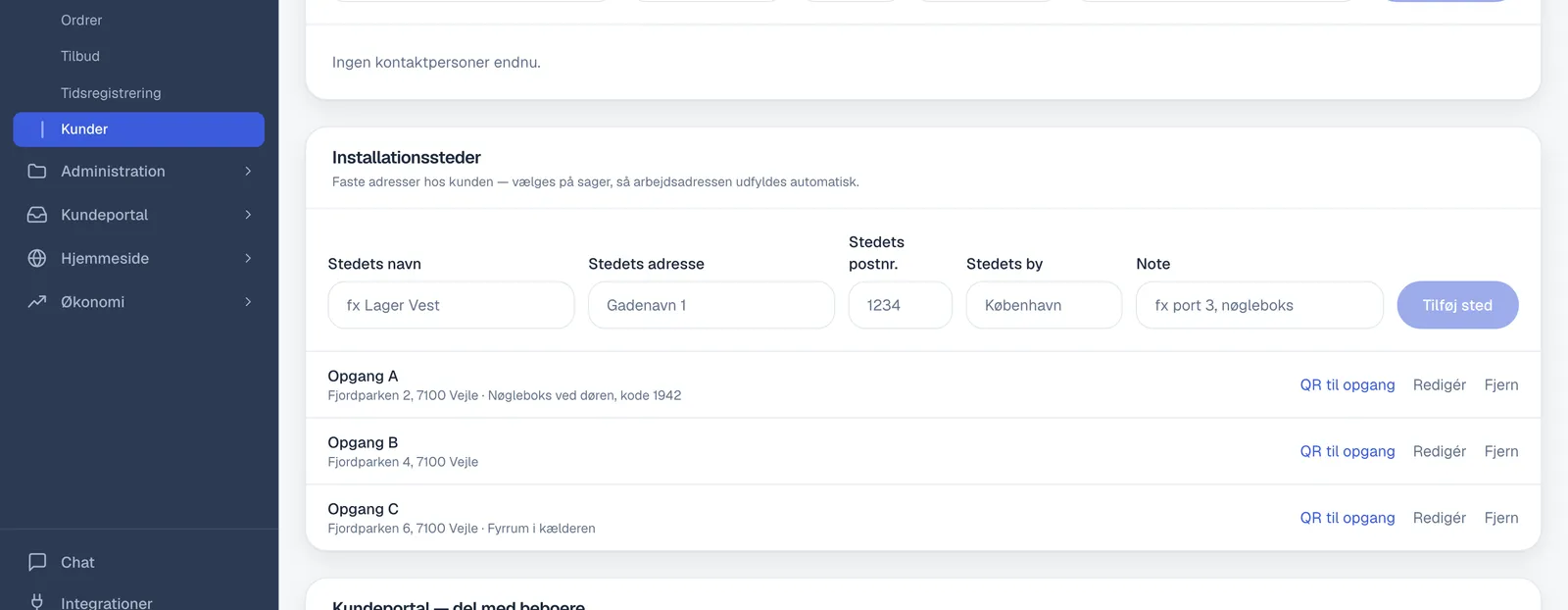Click the Opgang C location name
Image resolution: width=1568 pixels, height=610 pixels.
[x=363, y=510]
